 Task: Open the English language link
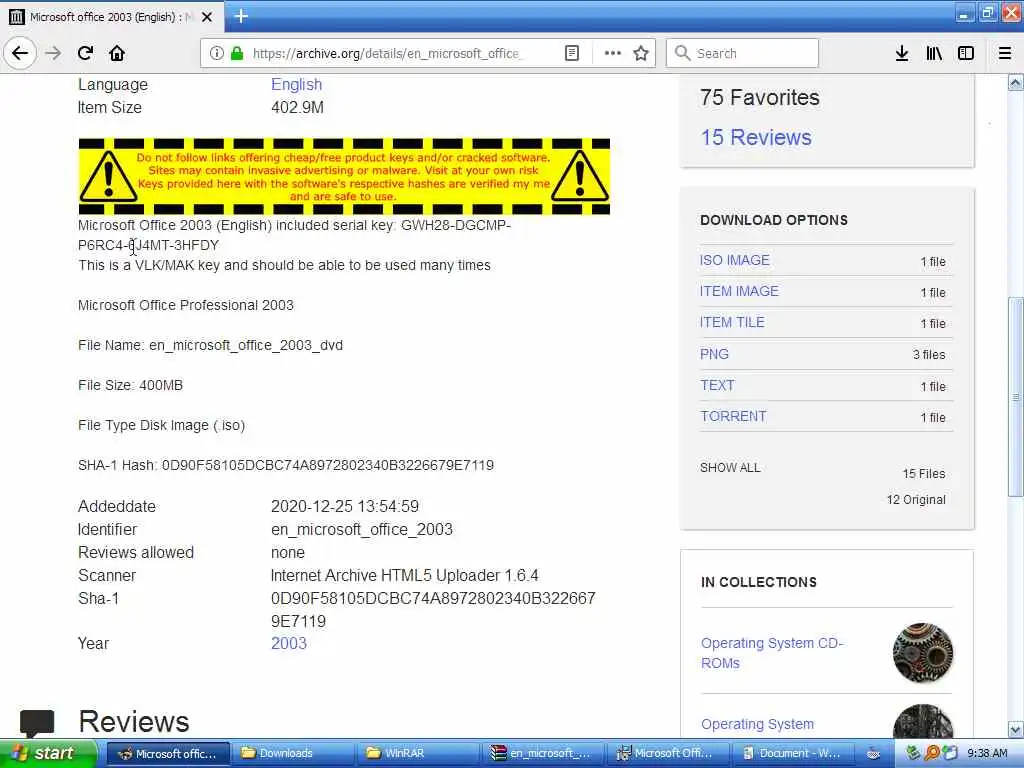[296, 84]
